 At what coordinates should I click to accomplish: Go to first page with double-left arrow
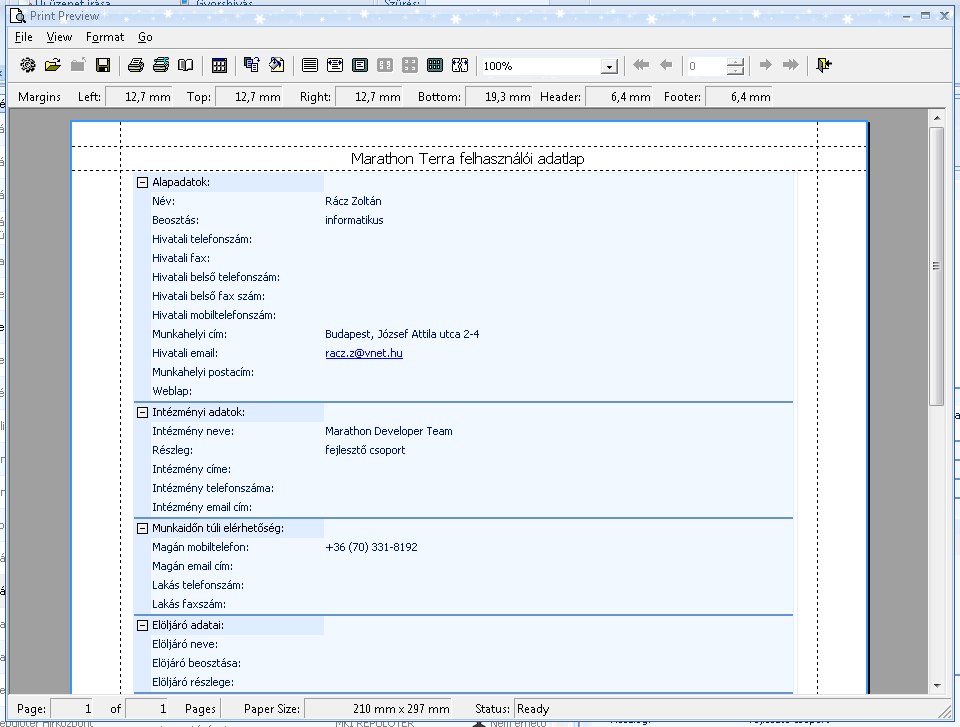click(x=641, y=65)
